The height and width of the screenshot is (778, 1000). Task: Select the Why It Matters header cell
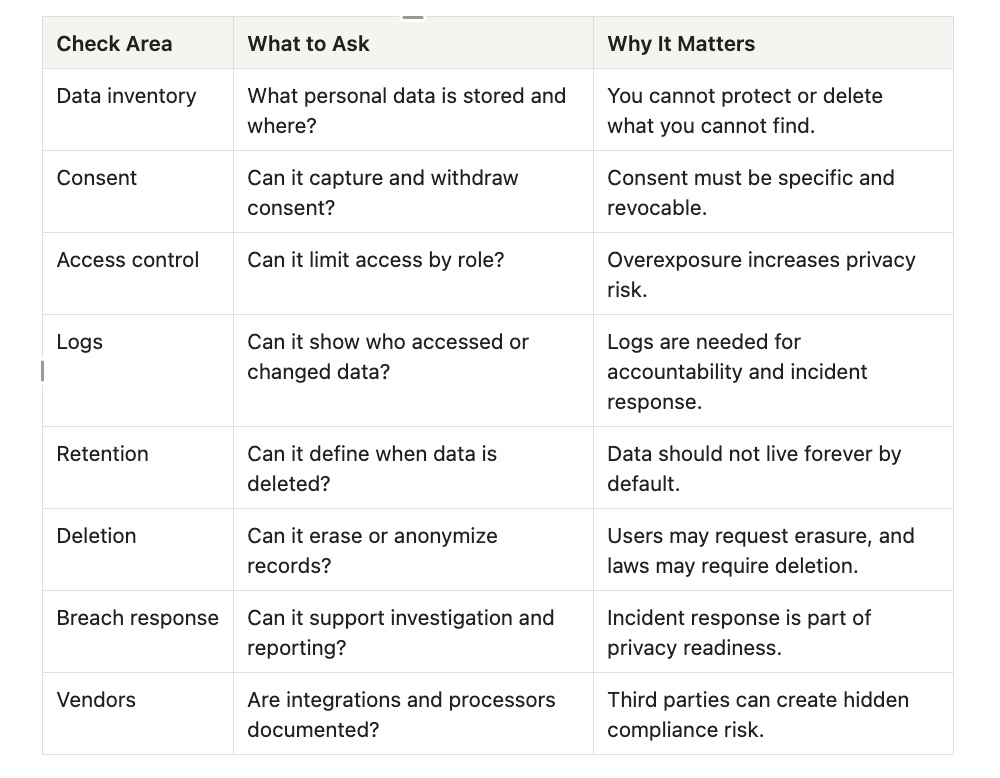point(773,43)
